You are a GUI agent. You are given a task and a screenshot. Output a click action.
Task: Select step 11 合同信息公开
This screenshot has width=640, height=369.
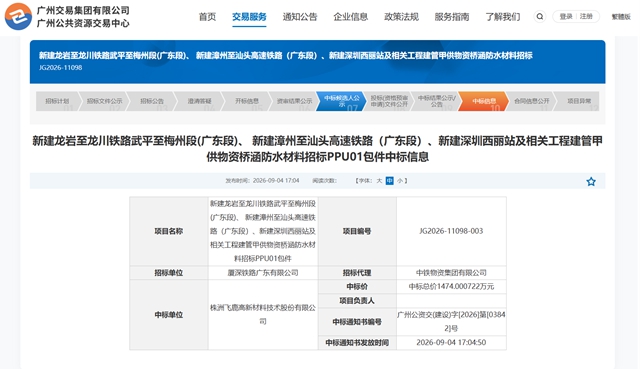click(x=531, y=101)
